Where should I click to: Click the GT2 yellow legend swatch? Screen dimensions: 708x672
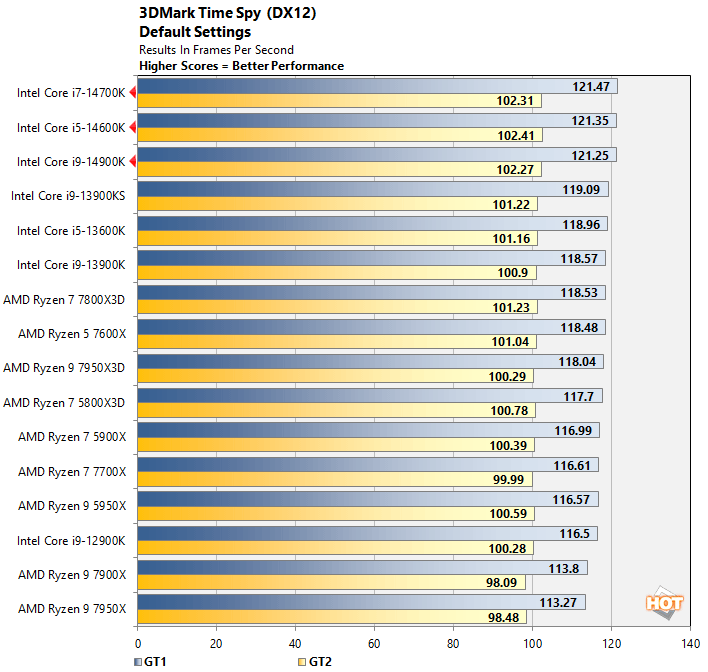[x=302, y=662]
